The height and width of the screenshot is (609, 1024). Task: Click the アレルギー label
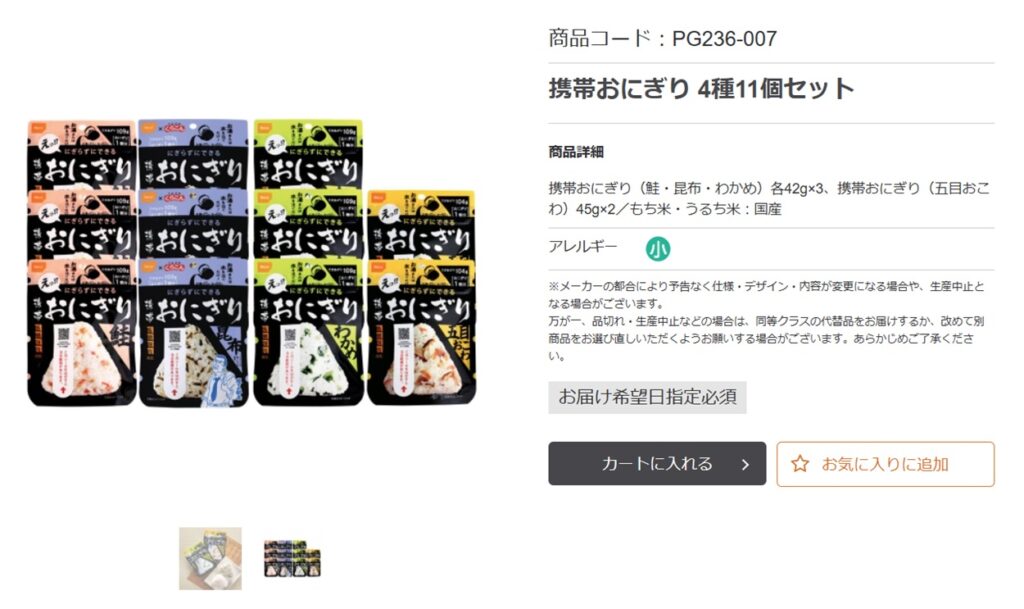tap(583, 247)
